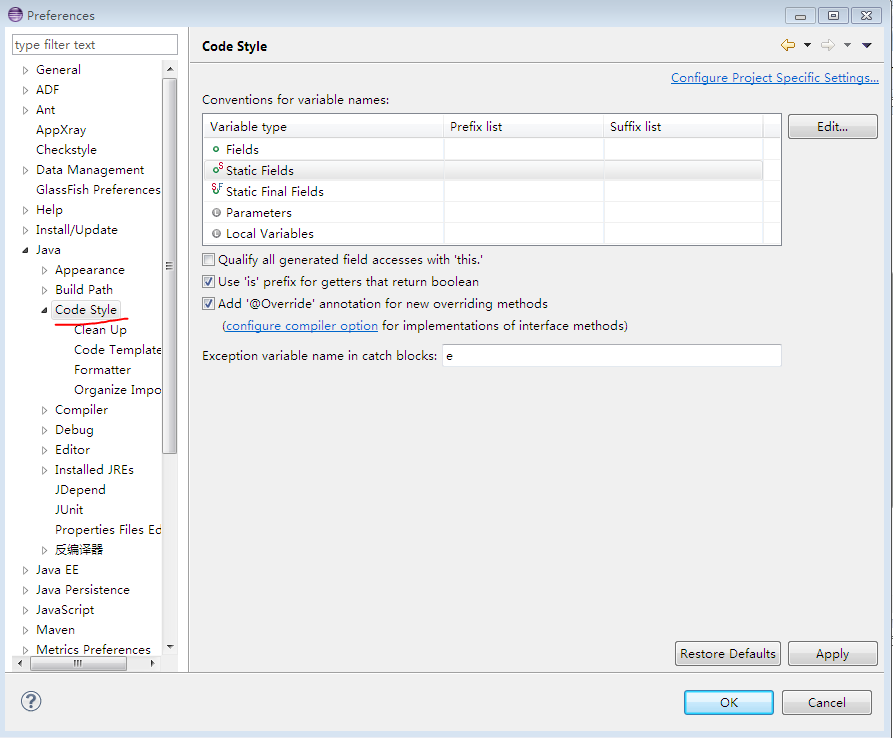893x738 pixels.
Task: Expand the Installed JREs node
Action: pos(44,470)
